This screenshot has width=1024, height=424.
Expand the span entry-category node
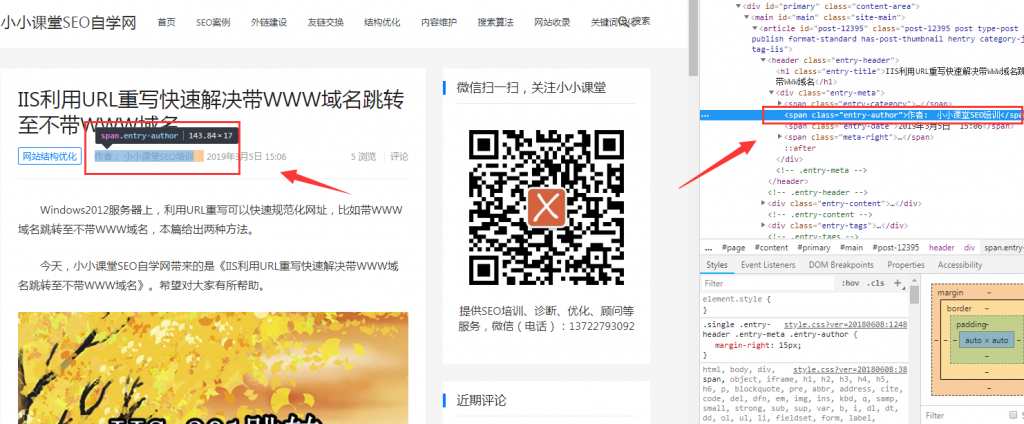click(780, 104)
